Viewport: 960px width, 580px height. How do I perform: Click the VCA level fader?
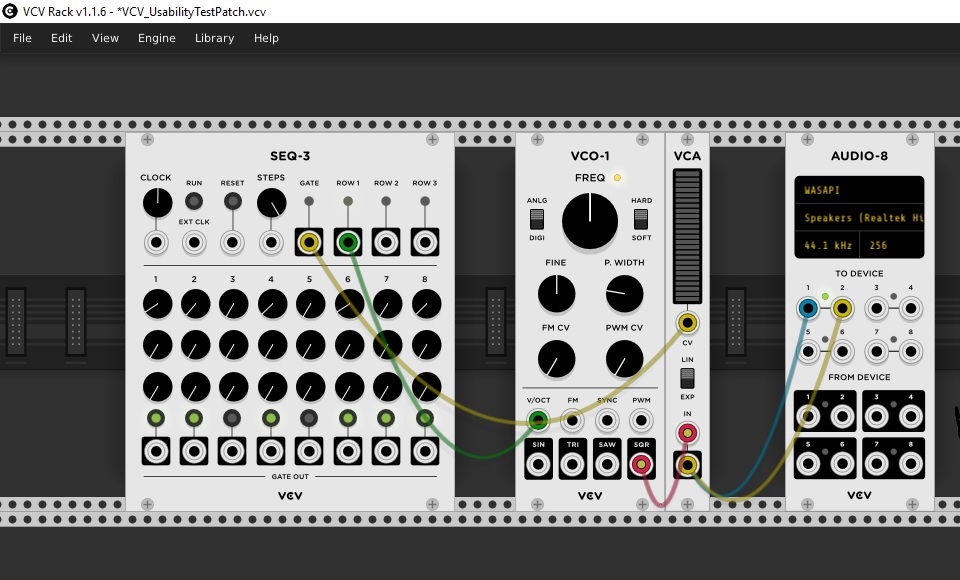tap(687, 236)
